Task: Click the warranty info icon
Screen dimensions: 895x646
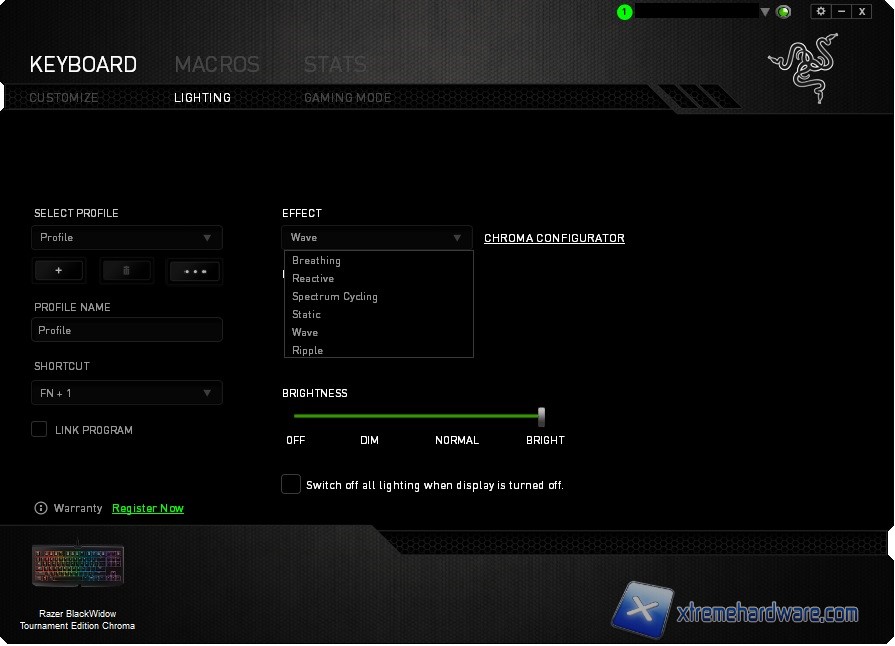Action: pyautogui.click(x=41, y=508)
